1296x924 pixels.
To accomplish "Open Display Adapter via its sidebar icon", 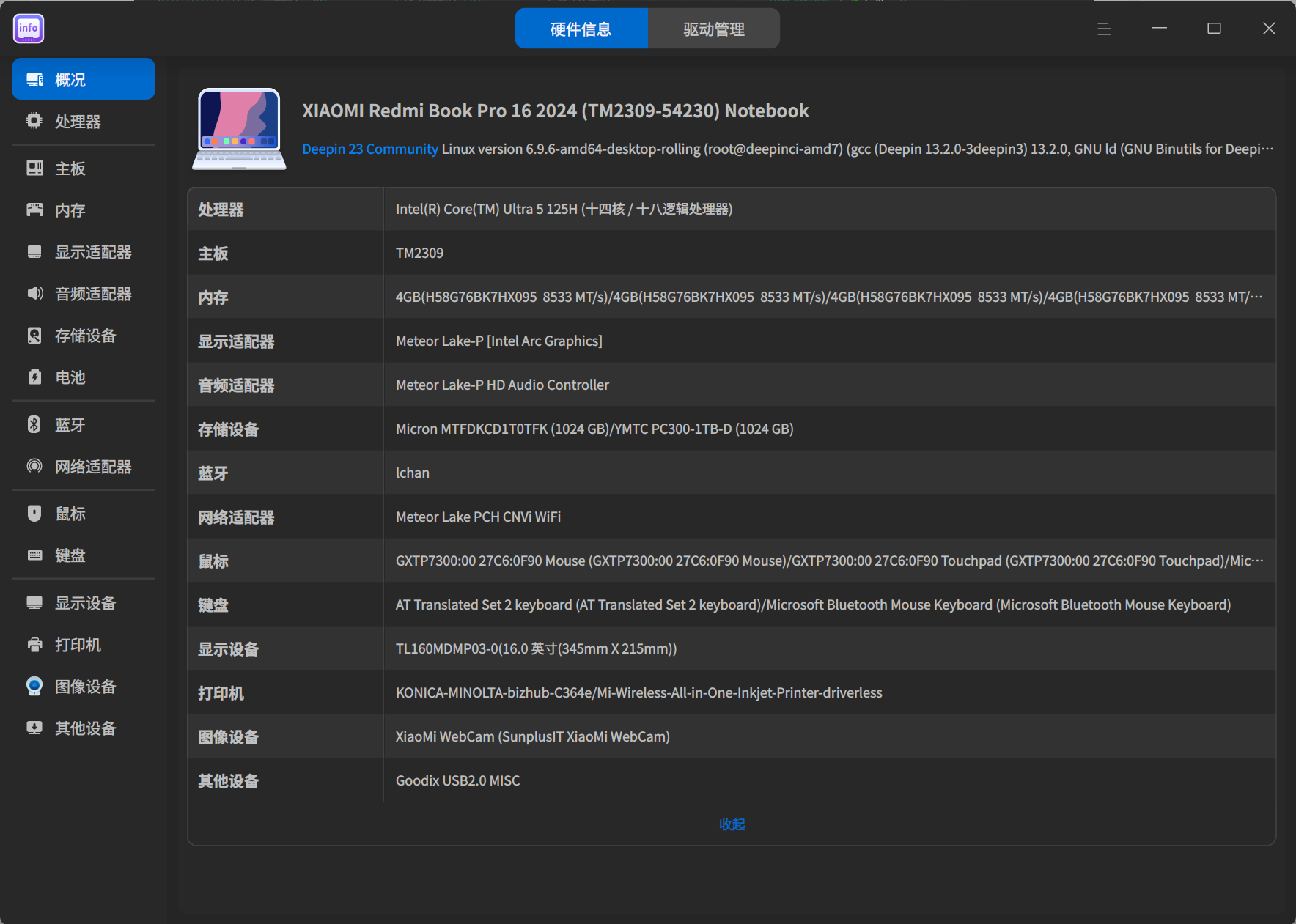I will [x=34, y=251].
